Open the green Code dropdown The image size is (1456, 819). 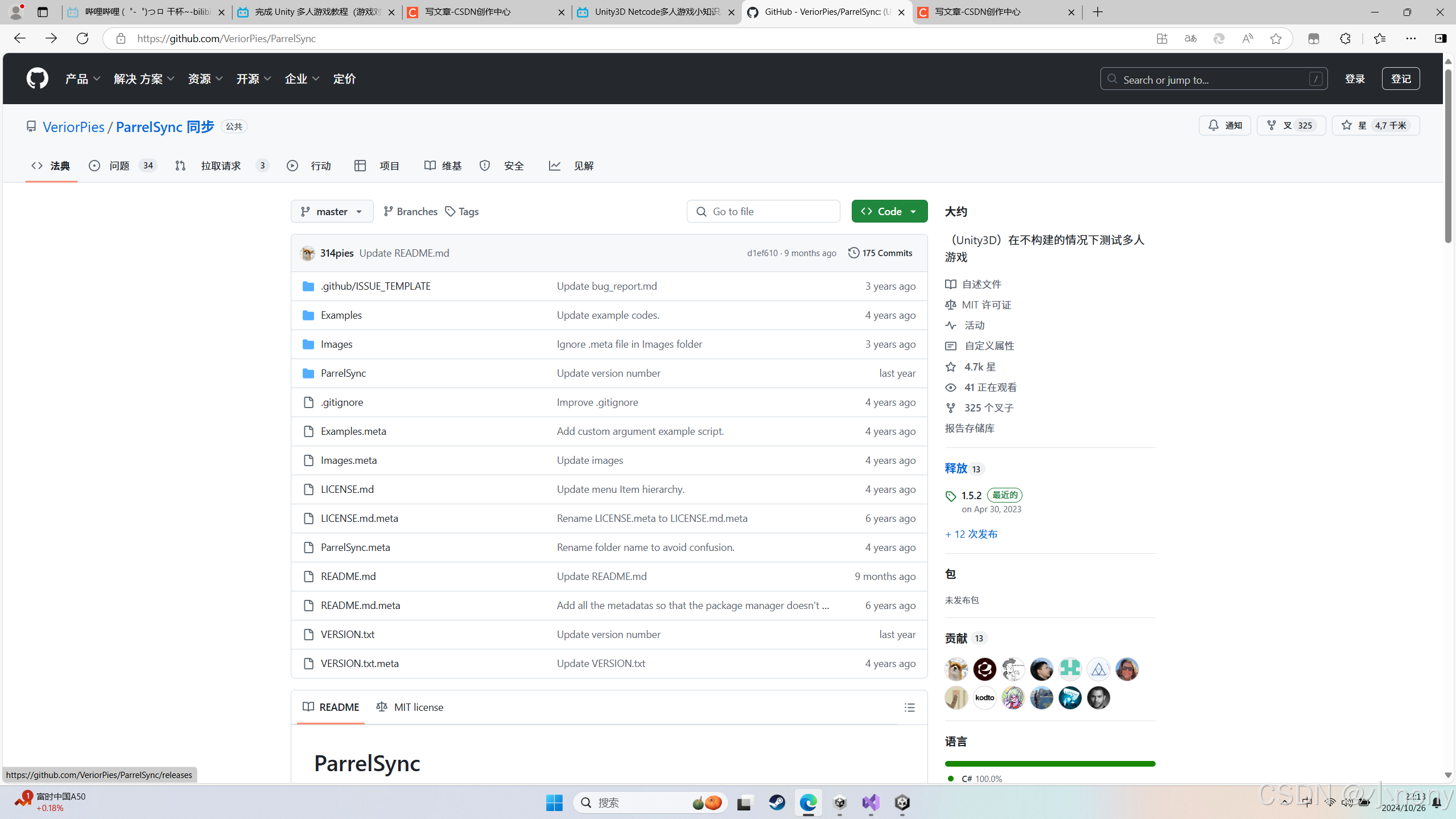tap(889, 211)
